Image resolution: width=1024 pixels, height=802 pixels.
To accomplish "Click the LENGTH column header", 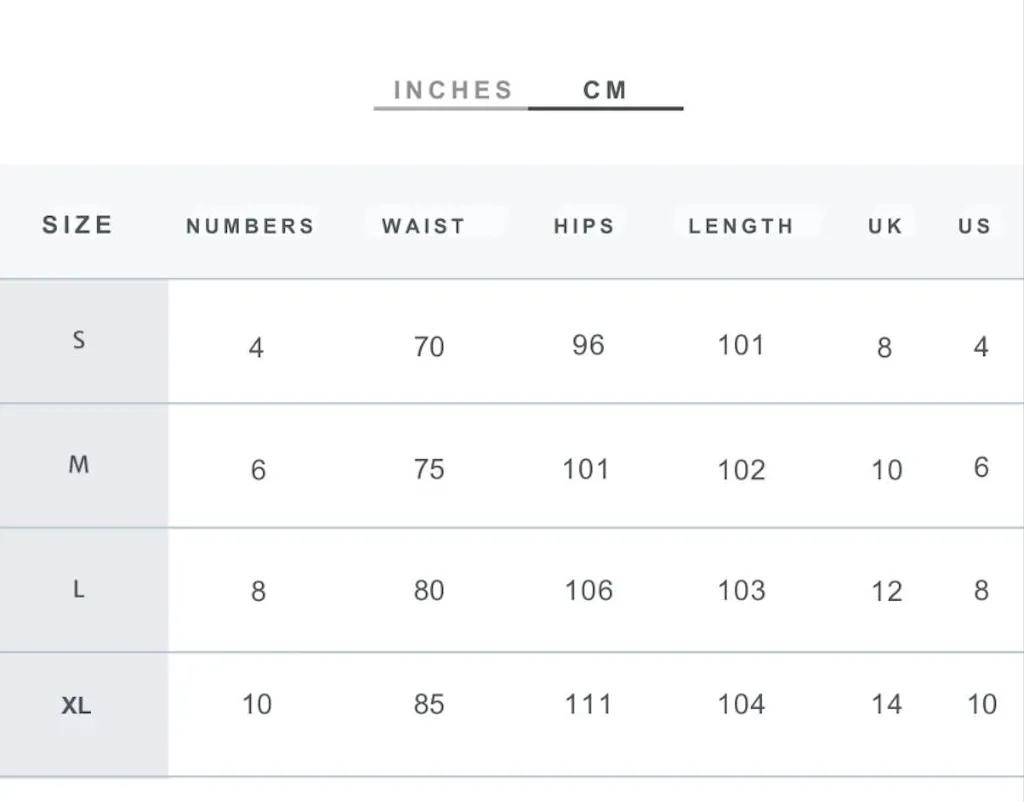I will tap(741, 226).
